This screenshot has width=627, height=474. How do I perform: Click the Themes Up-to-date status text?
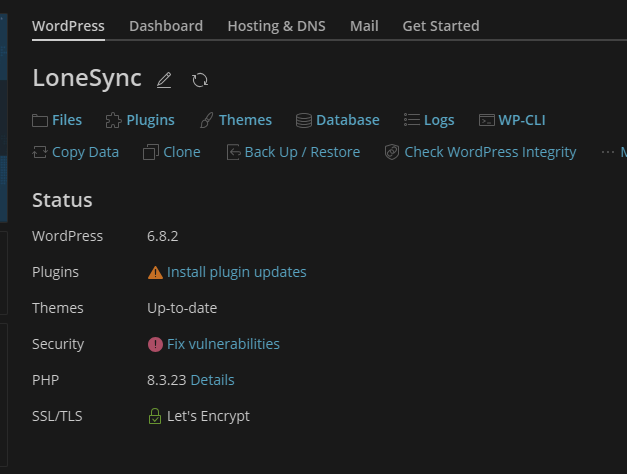coord(182,308)
